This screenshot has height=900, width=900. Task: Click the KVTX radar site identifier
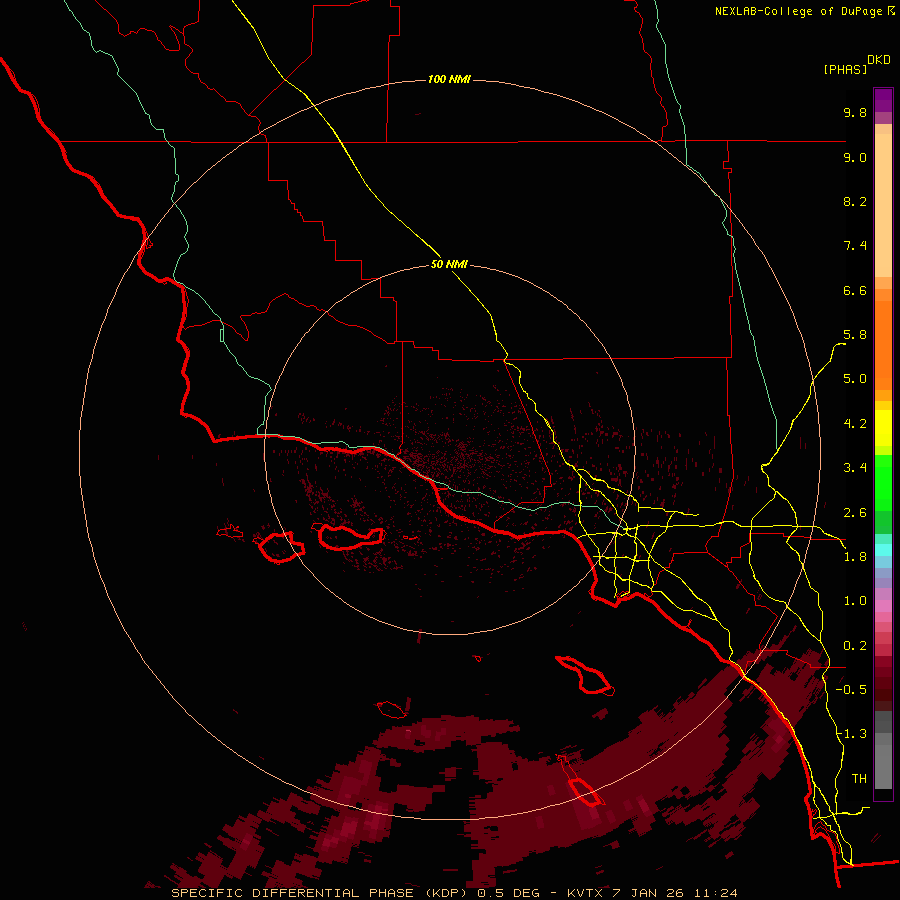pos(587,893)
